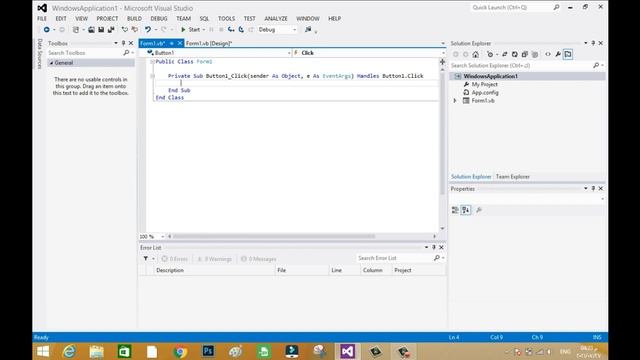Image resolution: width=640 pixels, height=360 pixels.
Task: Click the Step Into debug icon
Action: coord(231,29)
